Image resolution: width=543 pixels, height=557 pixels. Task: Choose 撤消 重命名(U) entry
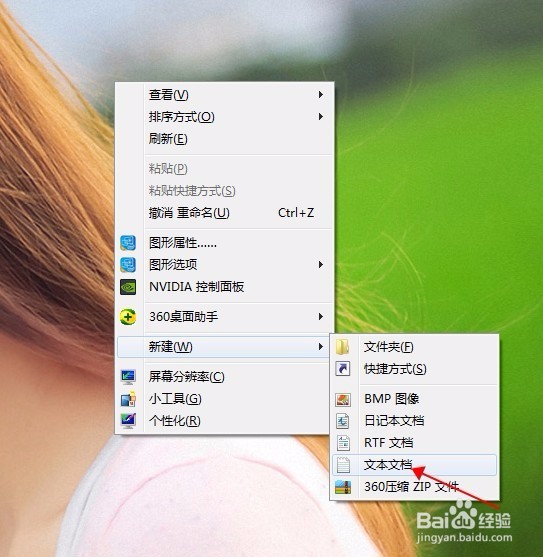click(x=224, y=213)
